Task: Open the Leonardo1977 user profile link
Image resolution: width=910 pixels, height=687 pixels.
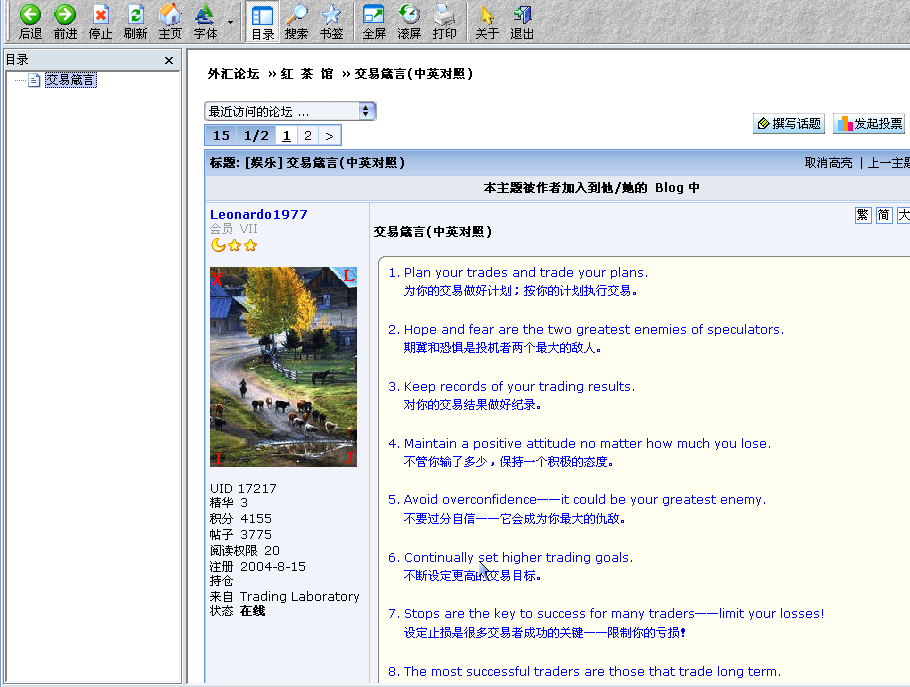Action: point(259,215)
